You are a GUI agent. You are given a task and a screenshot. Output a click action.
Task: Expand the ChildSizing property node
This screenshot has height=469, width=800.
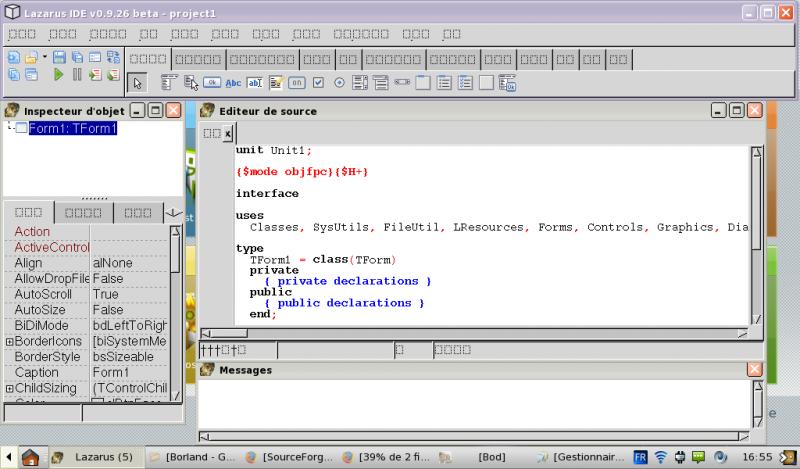tap(9, 388)
